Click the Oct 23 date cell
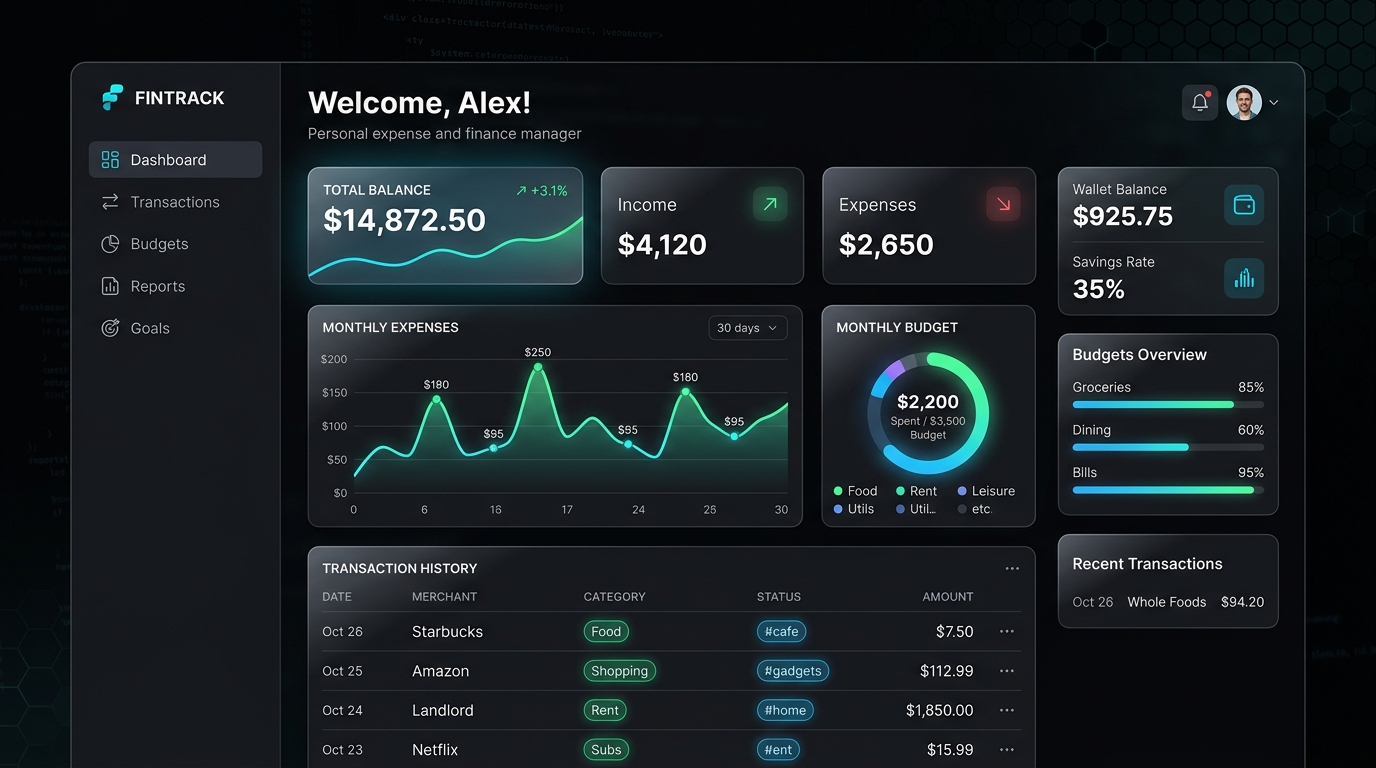Screen dimensions: 1376x768 [342, 750]
